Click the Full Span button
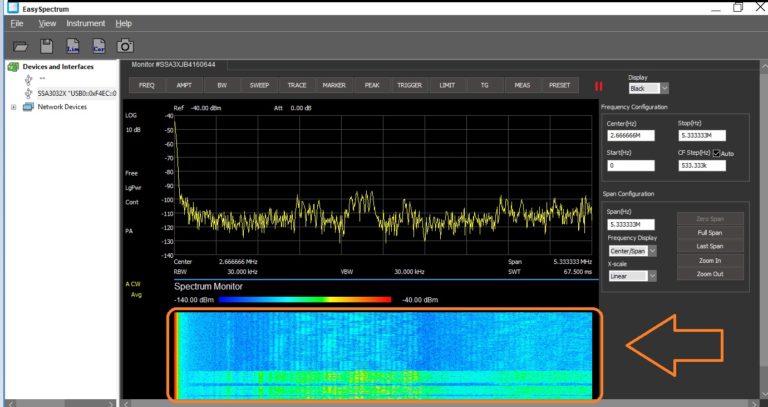Viewport: 768px width, 407px height. (x=710, y=232)
